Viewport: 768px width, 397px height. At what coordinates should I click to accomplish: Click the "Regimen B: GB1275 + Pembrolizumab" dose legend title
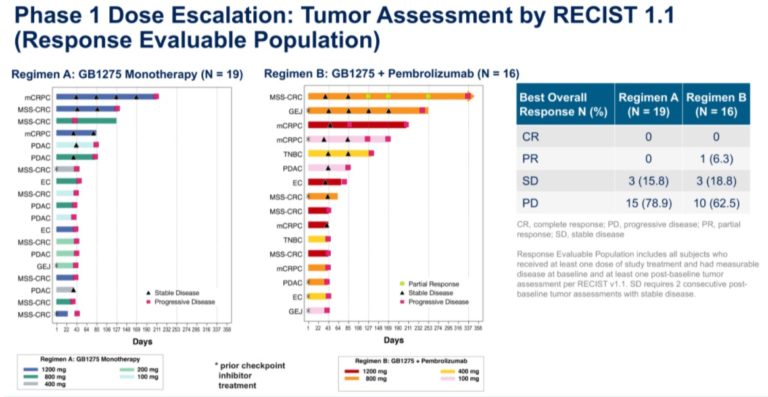[411, 361]
